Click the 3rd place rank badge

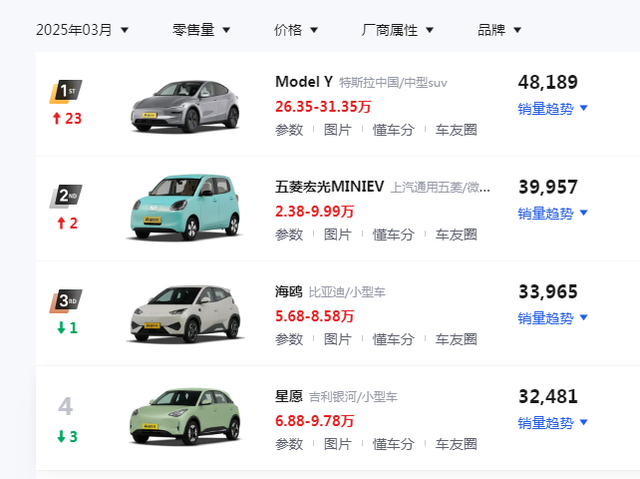(66, 301)
